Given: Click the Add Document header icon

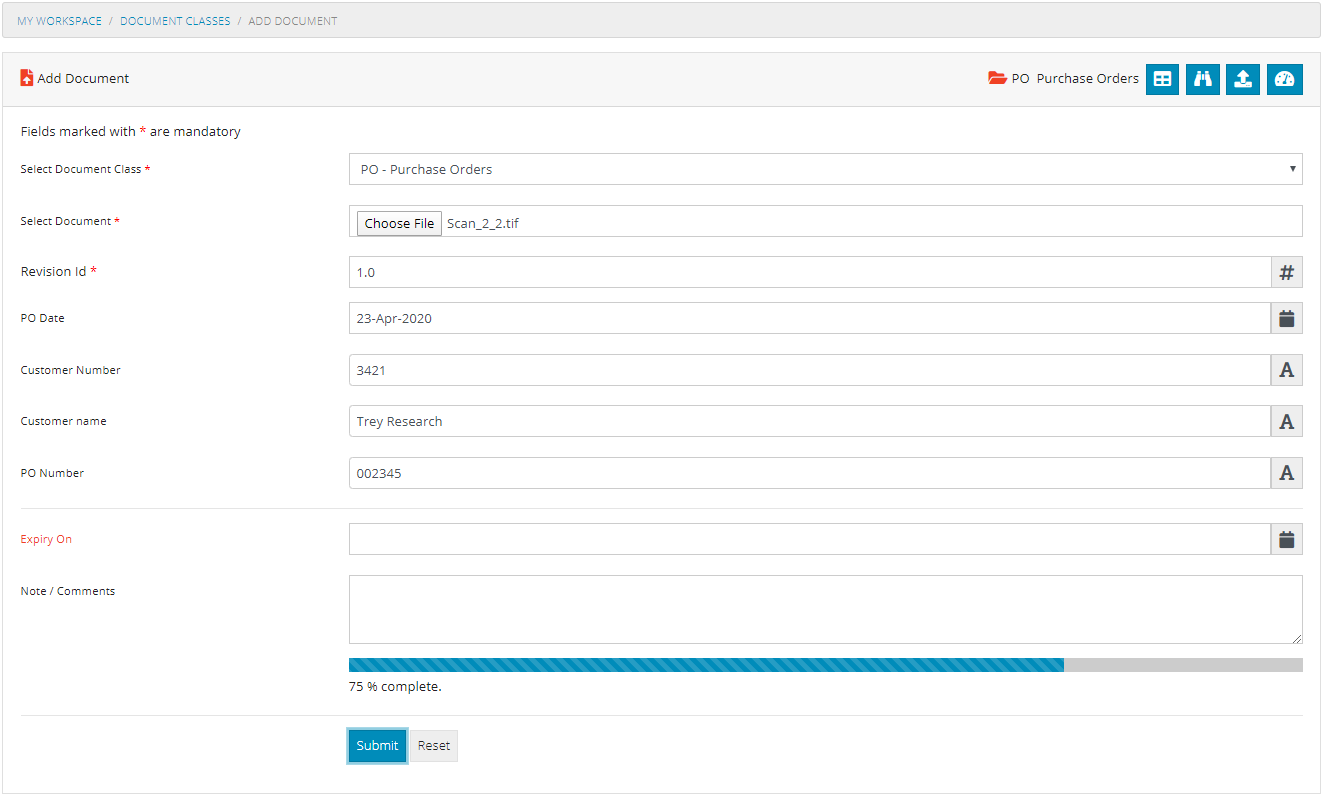Looking at the screenshot, I should coord(24,77).
